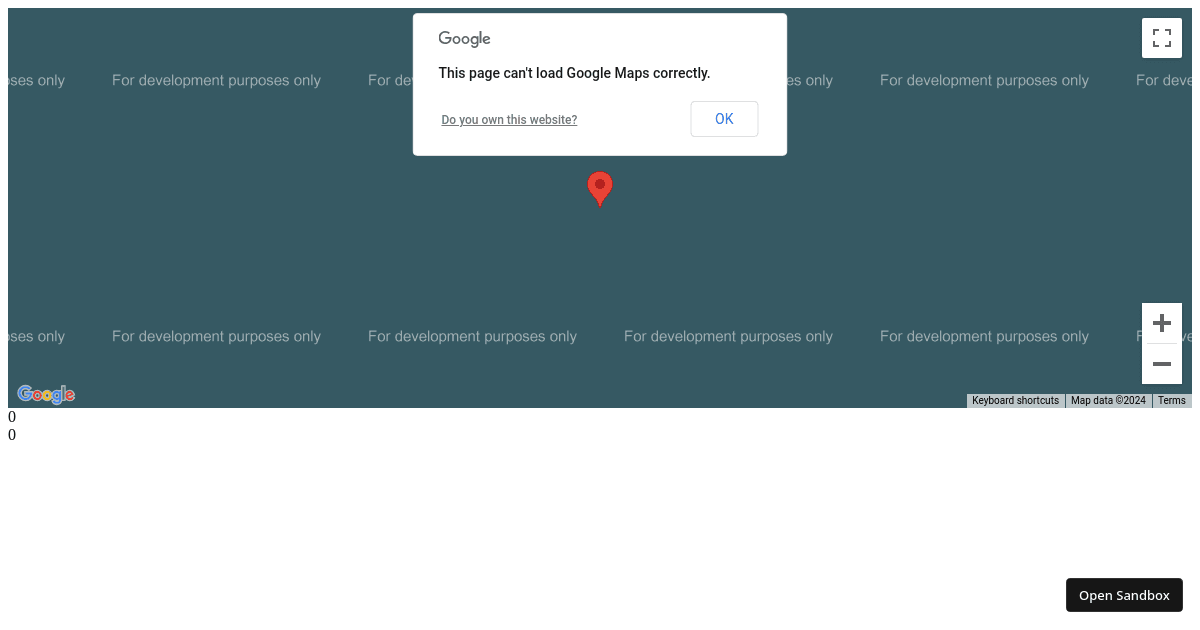Click the Google logo in the error dialog
This screenshot has height=630, width=1200.
pos(464,39)
